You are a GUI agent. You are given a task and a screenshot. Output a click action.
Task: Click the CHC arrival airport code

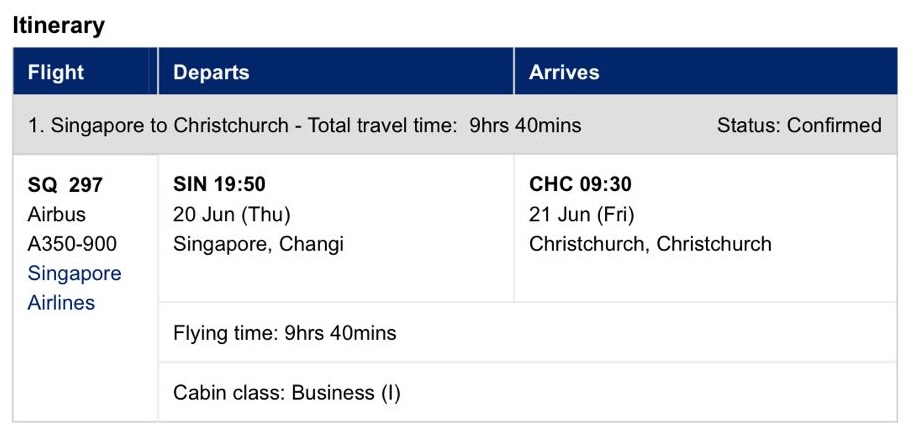pos(551,185)
